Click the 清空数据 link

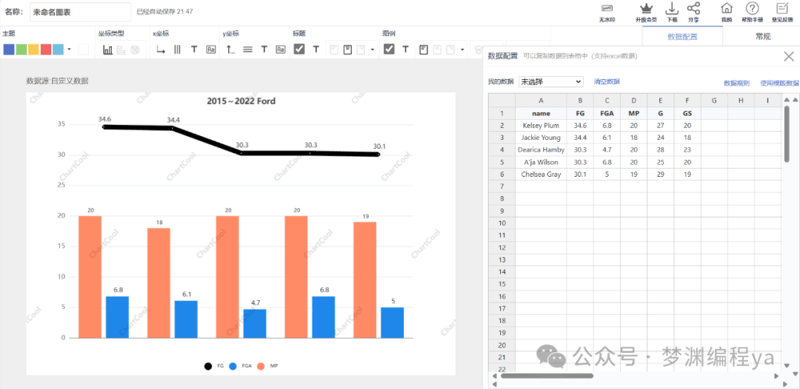pos(607,82)
